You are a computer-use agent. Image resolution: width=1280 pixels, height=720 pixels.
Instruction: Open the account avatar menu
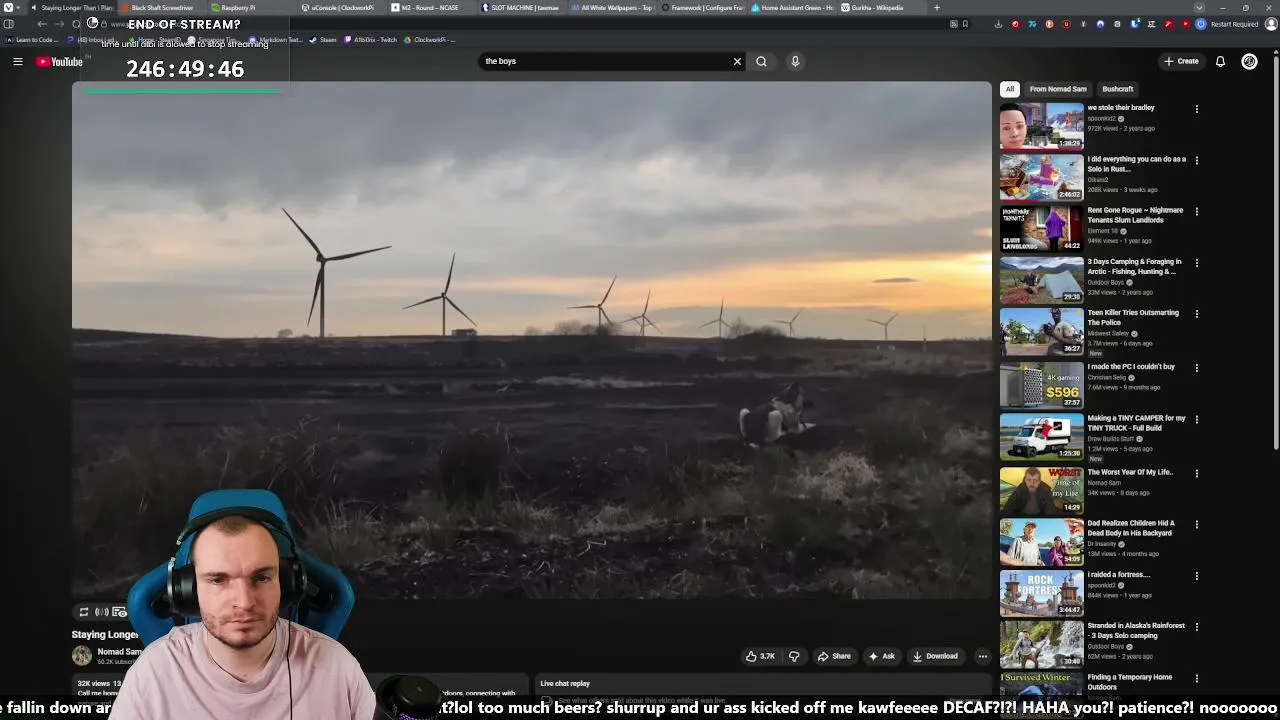(x=1249, y=61)
